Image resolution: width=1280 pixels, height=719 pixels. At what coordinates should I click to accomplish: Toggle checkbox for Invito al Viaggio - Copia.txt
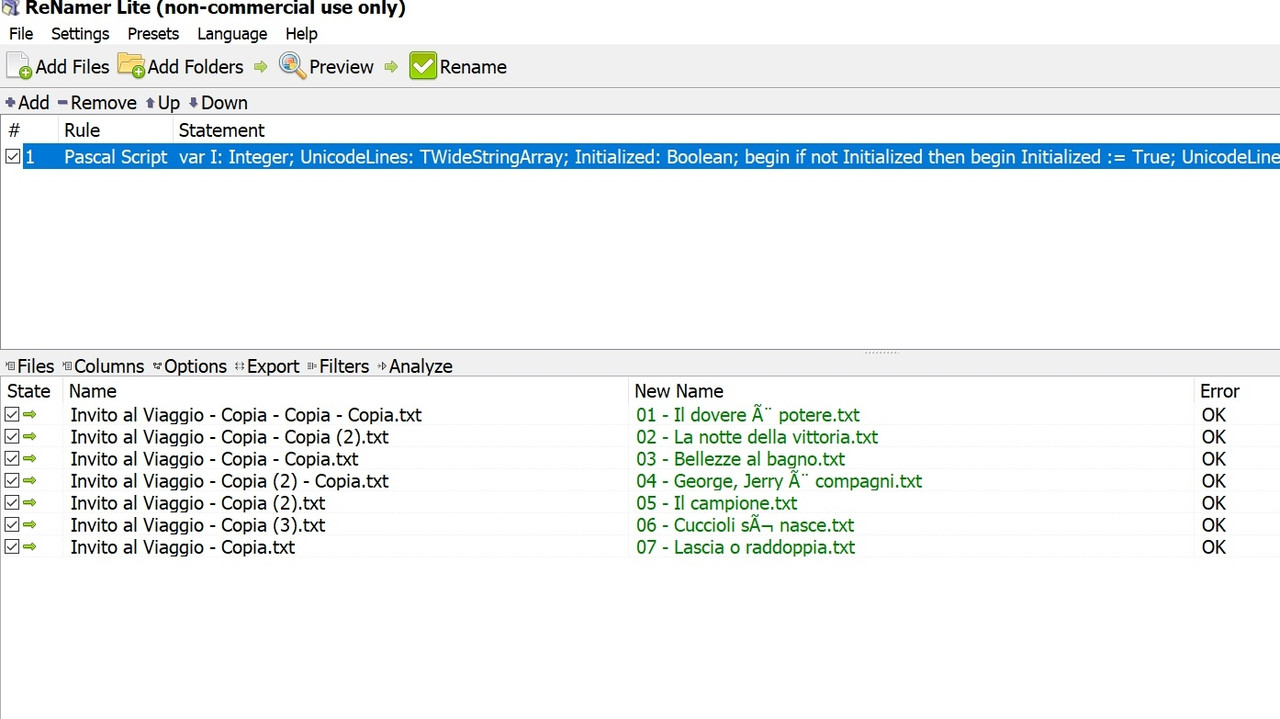[12, 546]
